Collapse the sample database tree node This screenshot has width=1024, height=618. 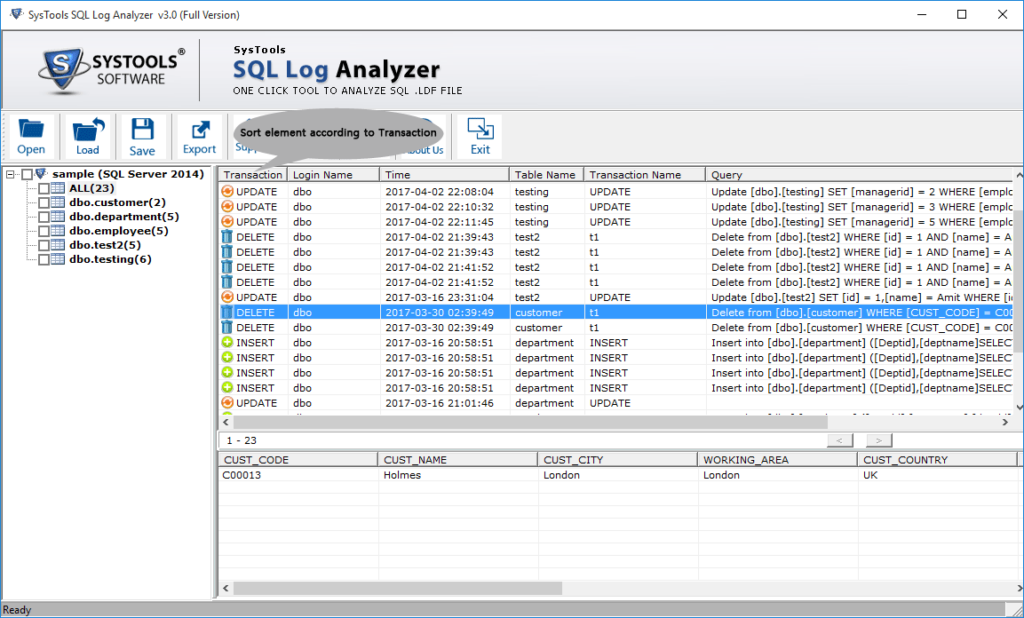[x=10, y=174]
